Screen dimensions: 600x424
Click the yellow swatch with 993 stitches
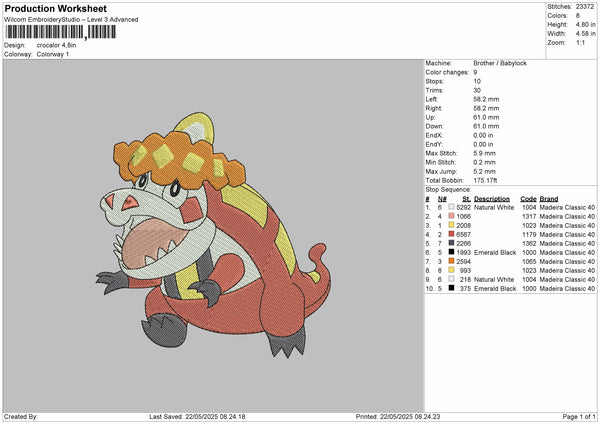(452, 270)
